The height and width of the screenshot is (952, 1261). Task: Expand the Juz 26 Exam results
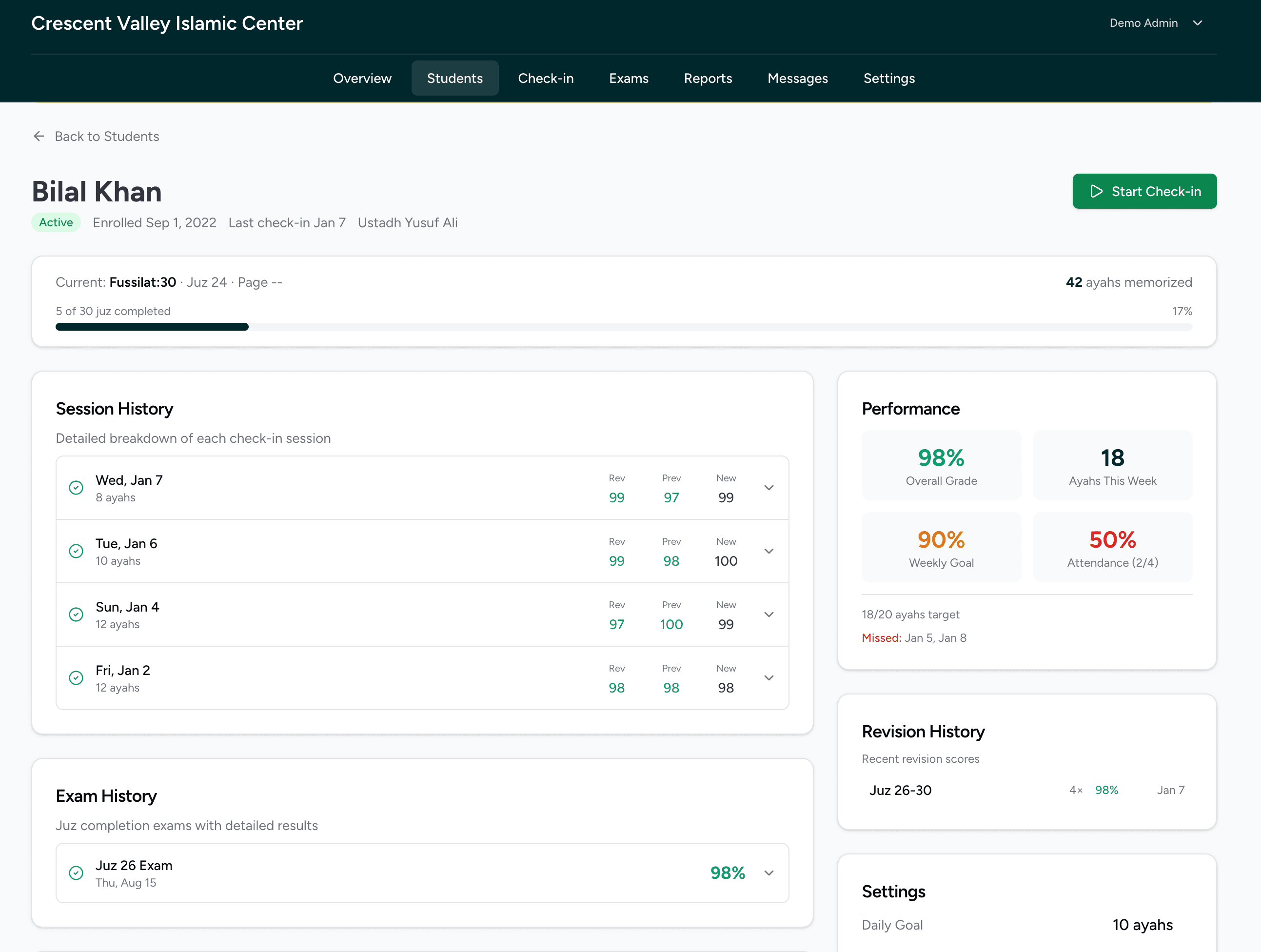click(x=769, y=873)
